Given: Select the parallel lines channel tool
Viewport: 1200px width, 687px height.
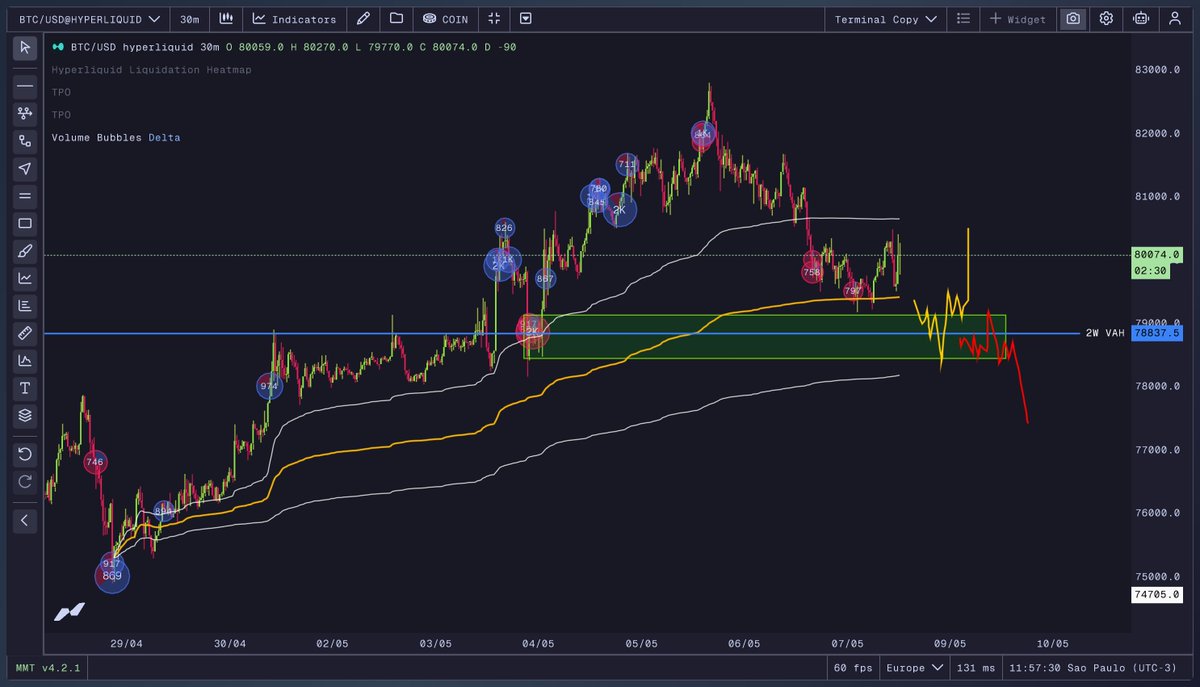Looking at the screenshot, I should tap(25, 196).
